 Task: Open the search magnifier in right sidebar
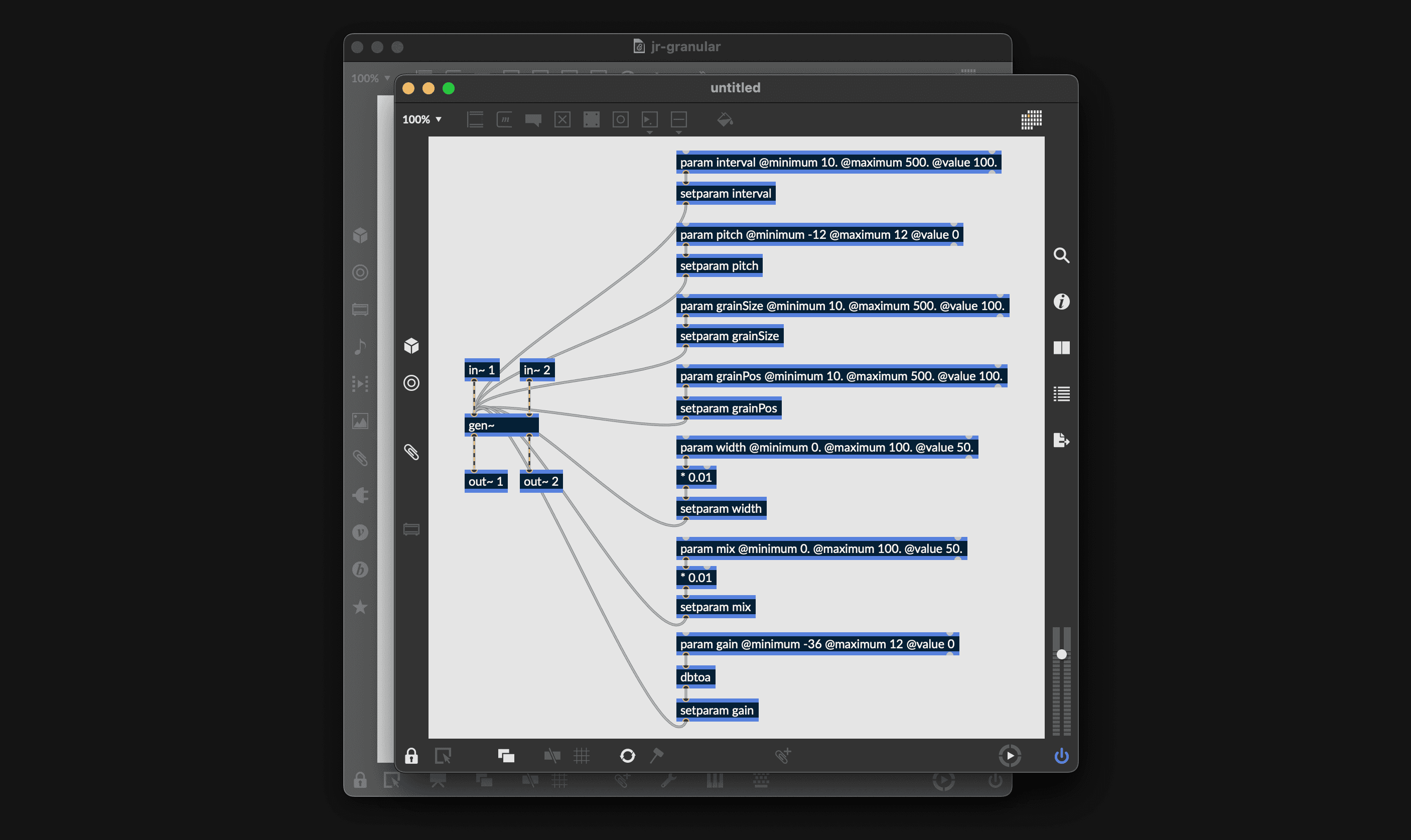click(1061, 255)
